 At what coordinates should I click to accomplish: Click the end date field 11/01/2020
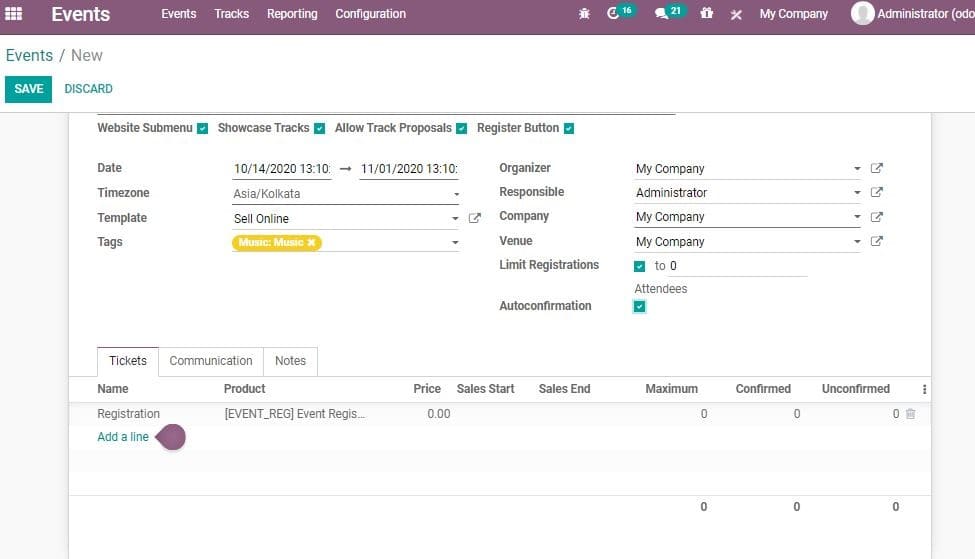409,169
